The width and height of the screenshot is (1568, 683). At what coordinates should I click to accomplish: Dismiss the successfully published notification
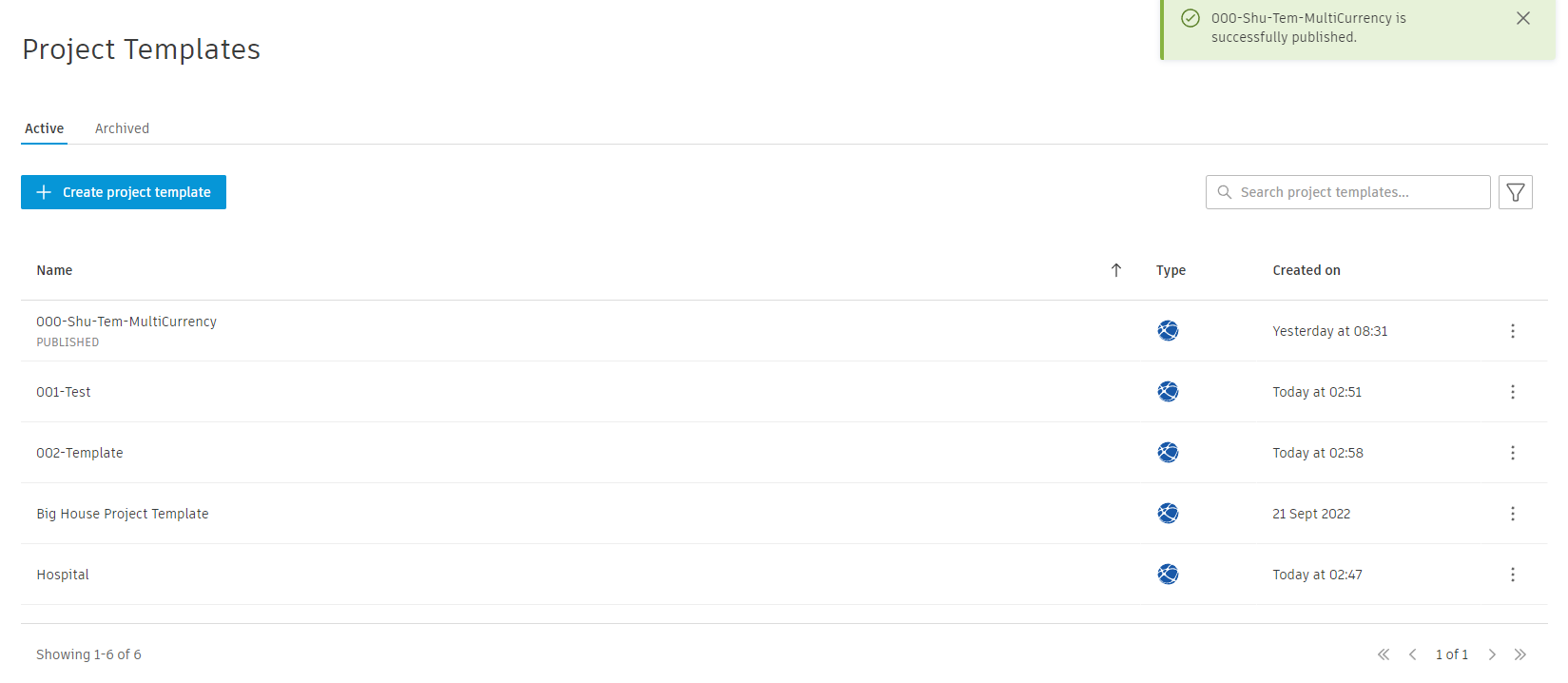tap(1522, 18)
